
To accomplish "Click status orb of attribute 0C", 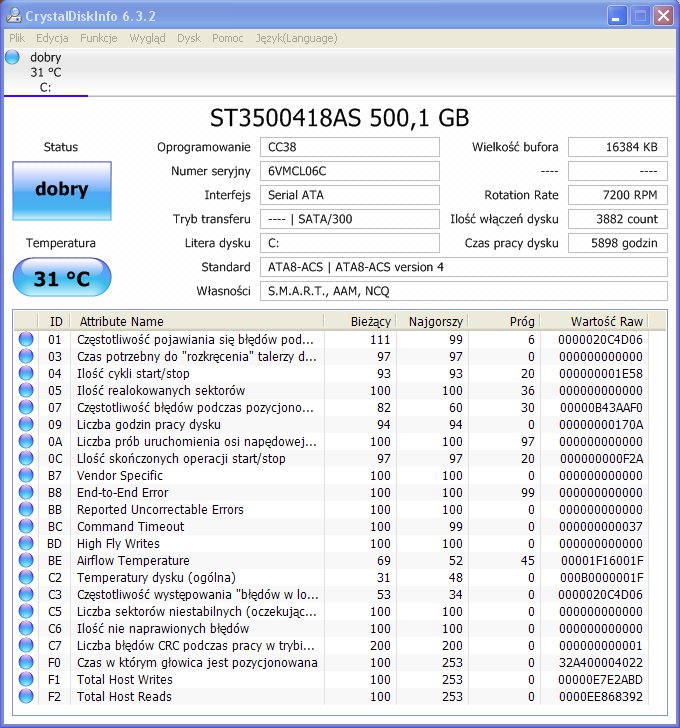I will pos(26,458).
